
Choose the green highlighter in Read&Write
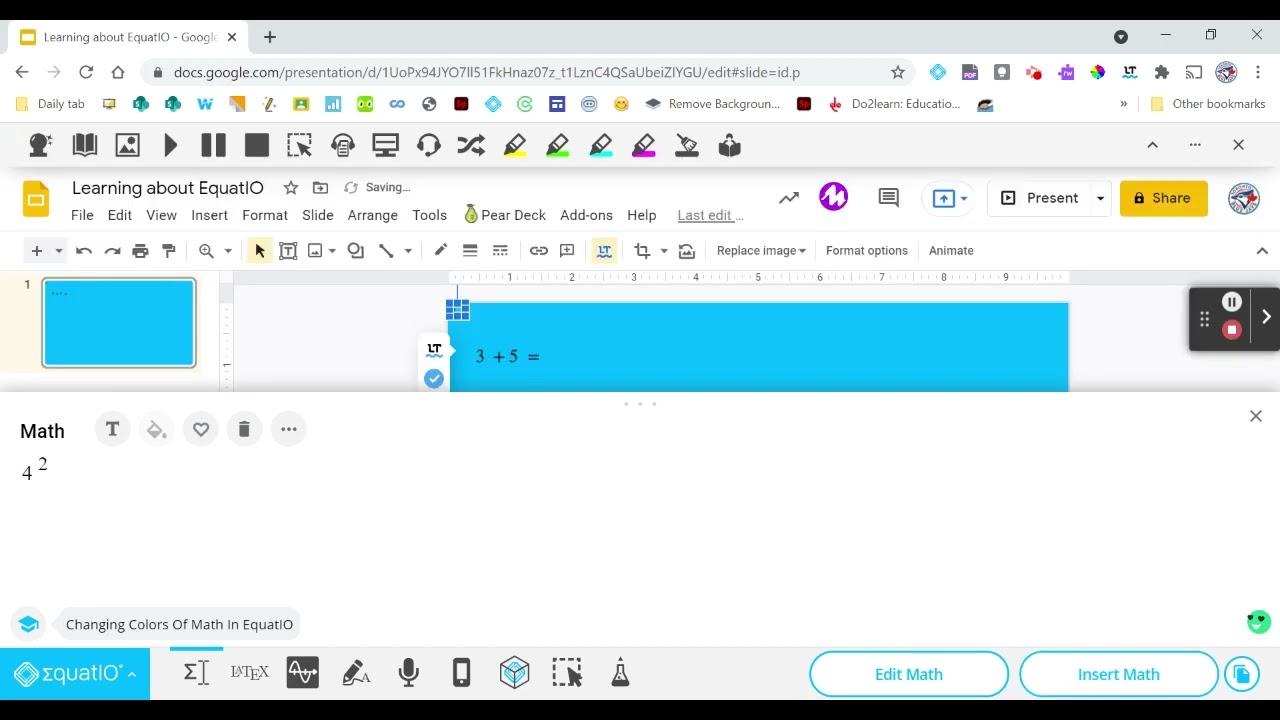pyautogui.click(x=558, y=146)
